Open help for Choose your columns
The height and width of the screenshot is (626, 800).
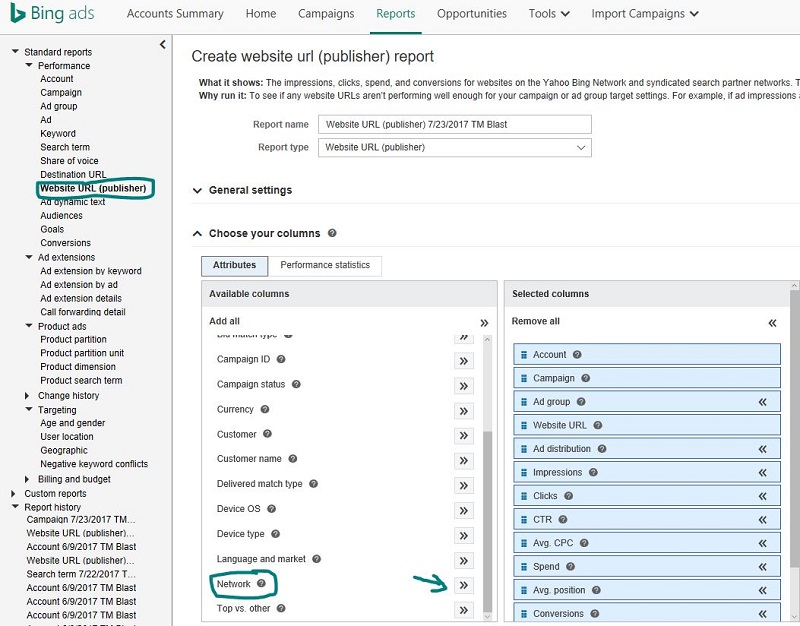(332, 233)
